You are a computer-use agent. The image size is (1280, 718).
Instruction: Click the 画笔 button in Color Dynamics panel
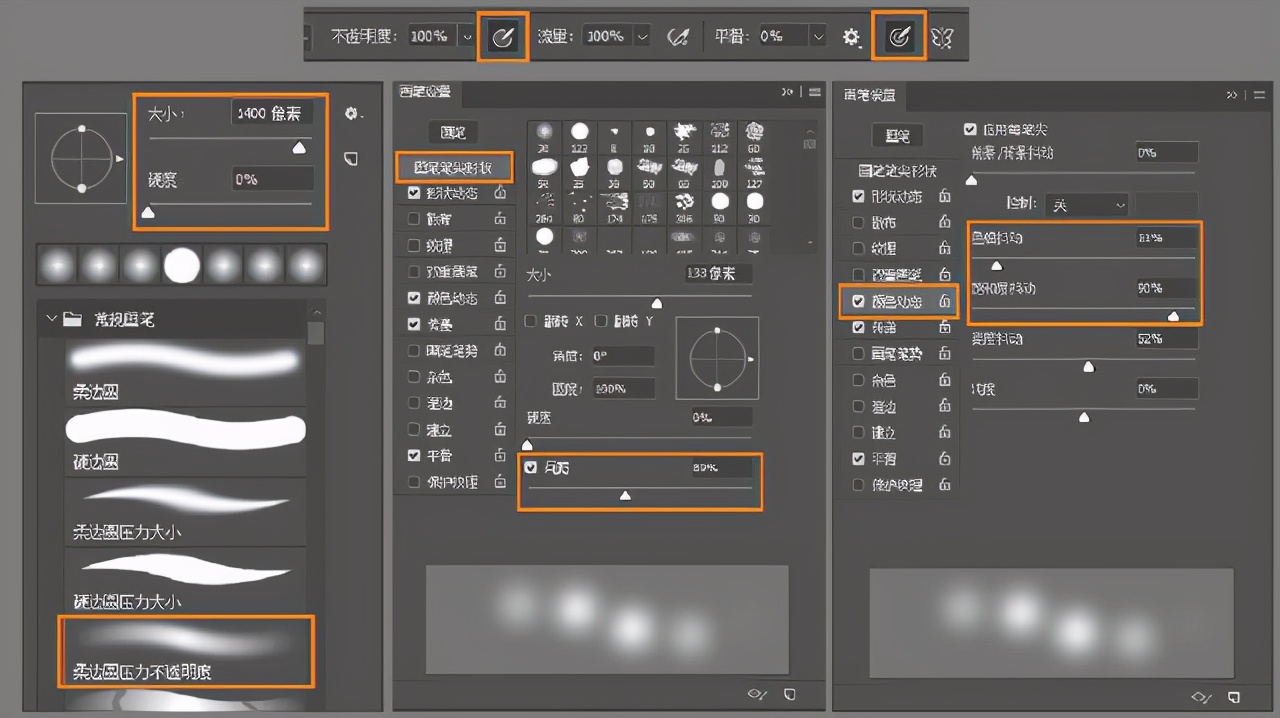coord(897,135)
